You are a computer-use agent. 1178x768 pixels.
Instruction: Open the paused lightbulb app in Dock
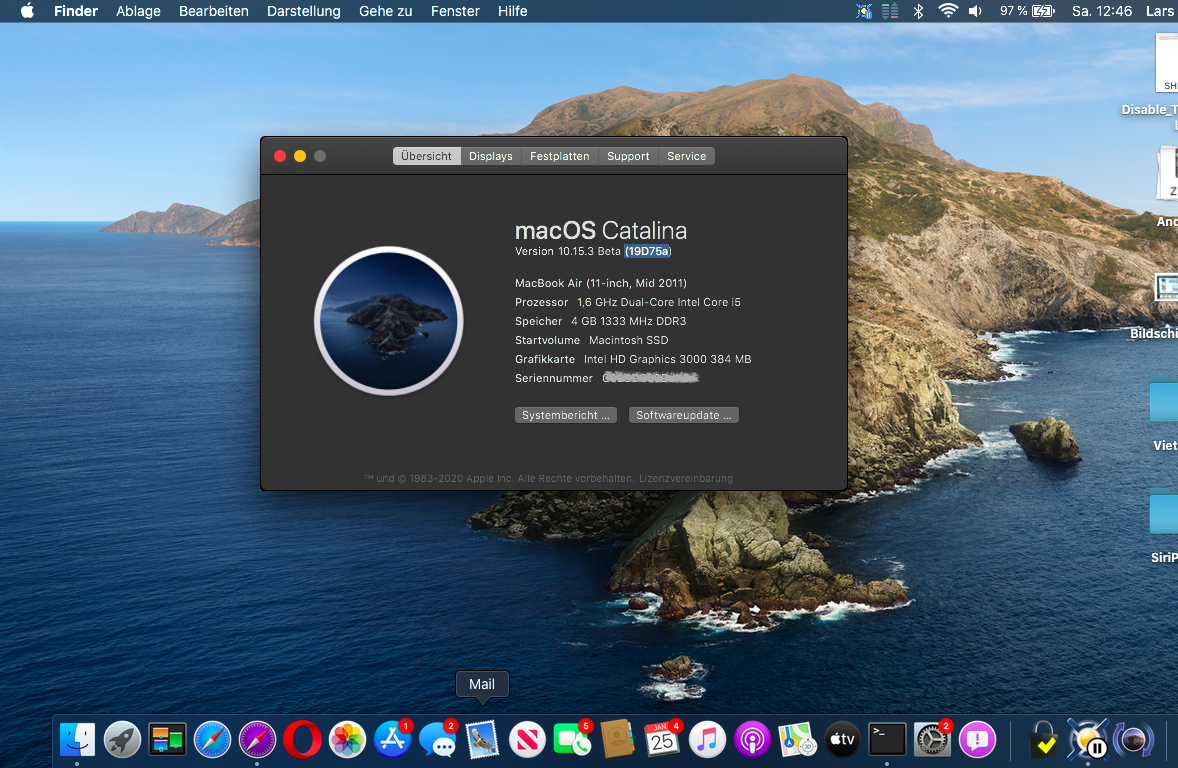click(x=1088, y=740)
